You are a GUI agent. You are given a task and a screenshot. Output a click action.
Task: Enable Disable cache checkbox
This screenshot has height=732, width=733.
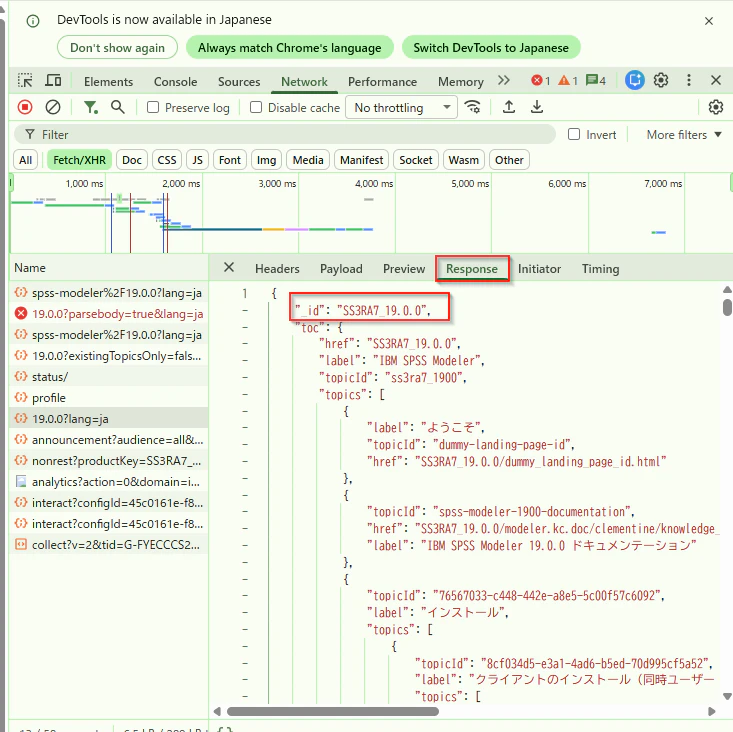click(256, 108)
